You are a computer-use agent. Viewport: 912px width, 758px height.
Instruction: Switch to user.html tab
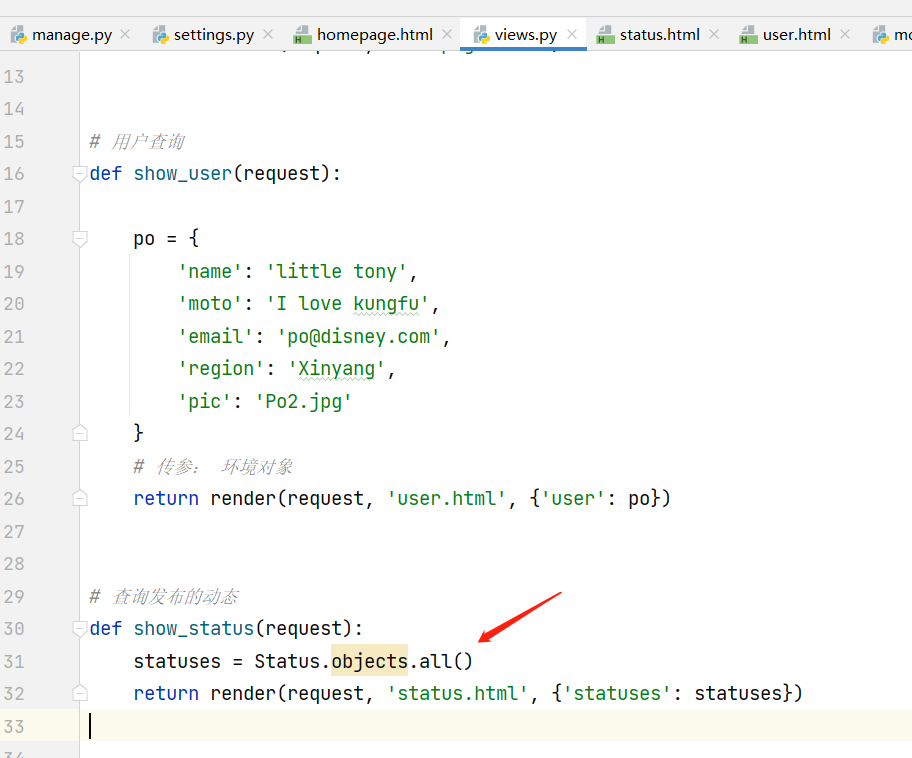[x=795, y=35]
